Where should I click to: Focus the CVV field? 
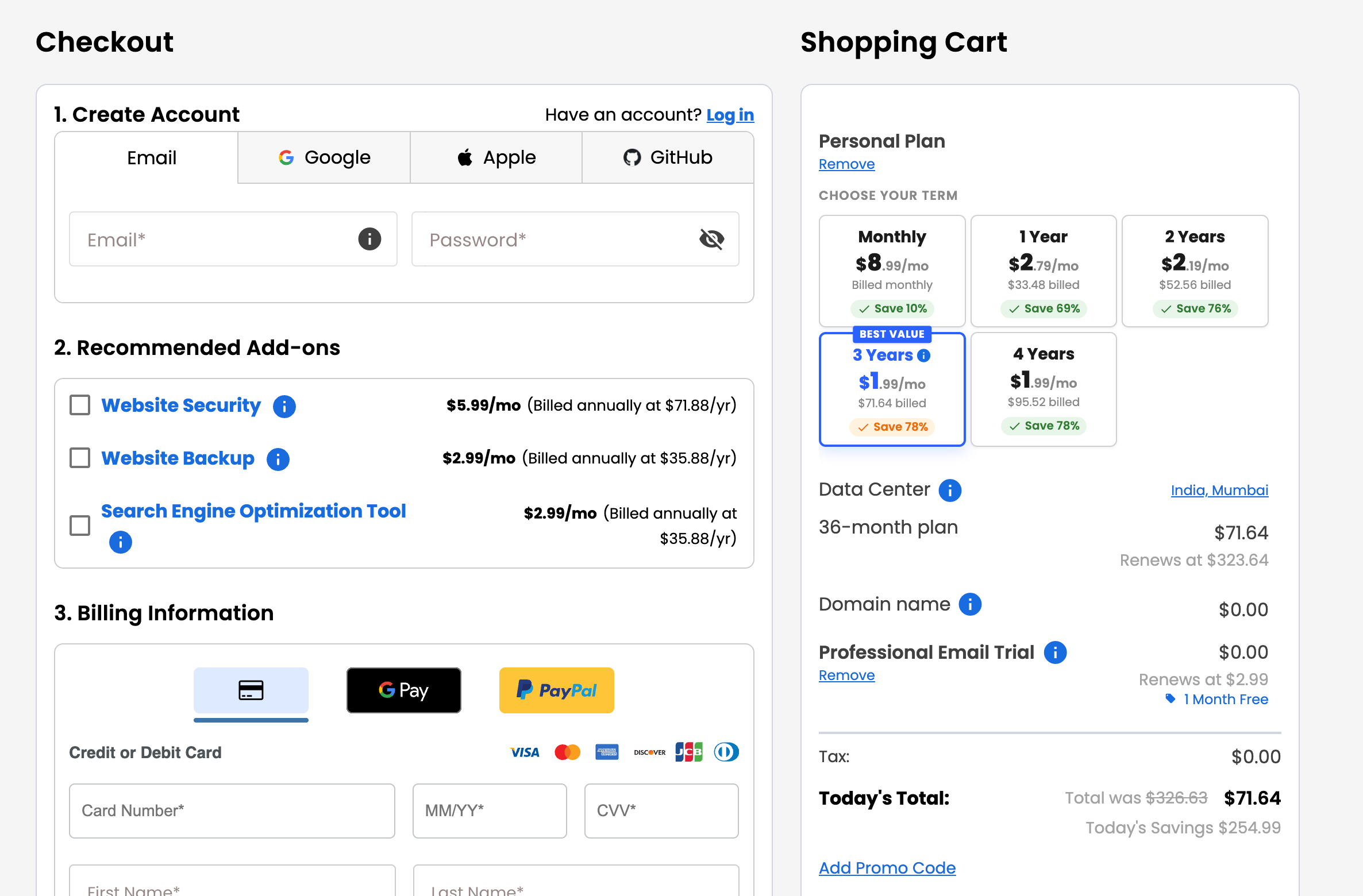pos(661,811)
